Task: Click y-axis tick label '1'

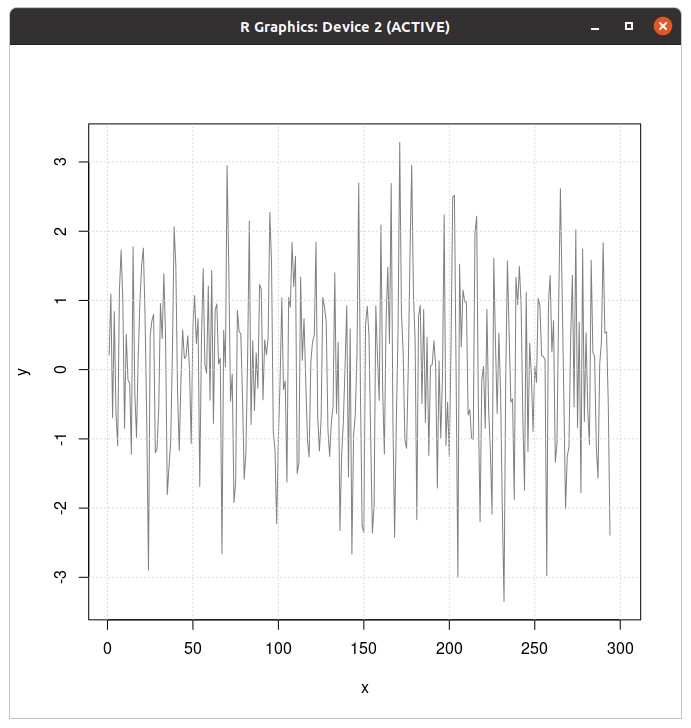Action: click(x=60, y=300)
